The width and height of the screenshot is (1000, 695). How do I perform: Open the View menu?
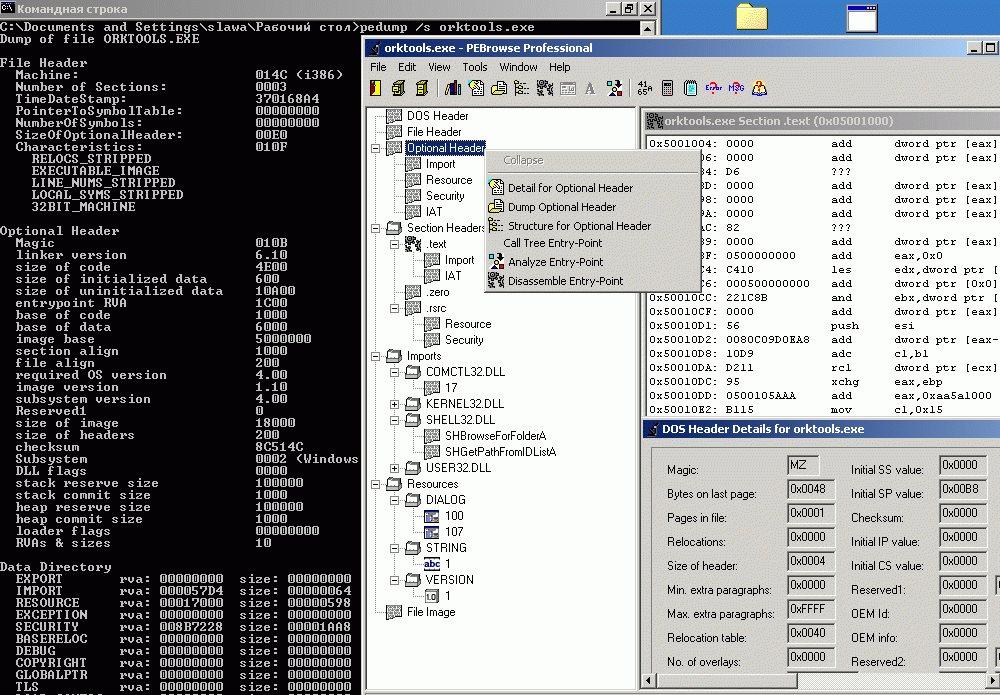tap(439, 67)
